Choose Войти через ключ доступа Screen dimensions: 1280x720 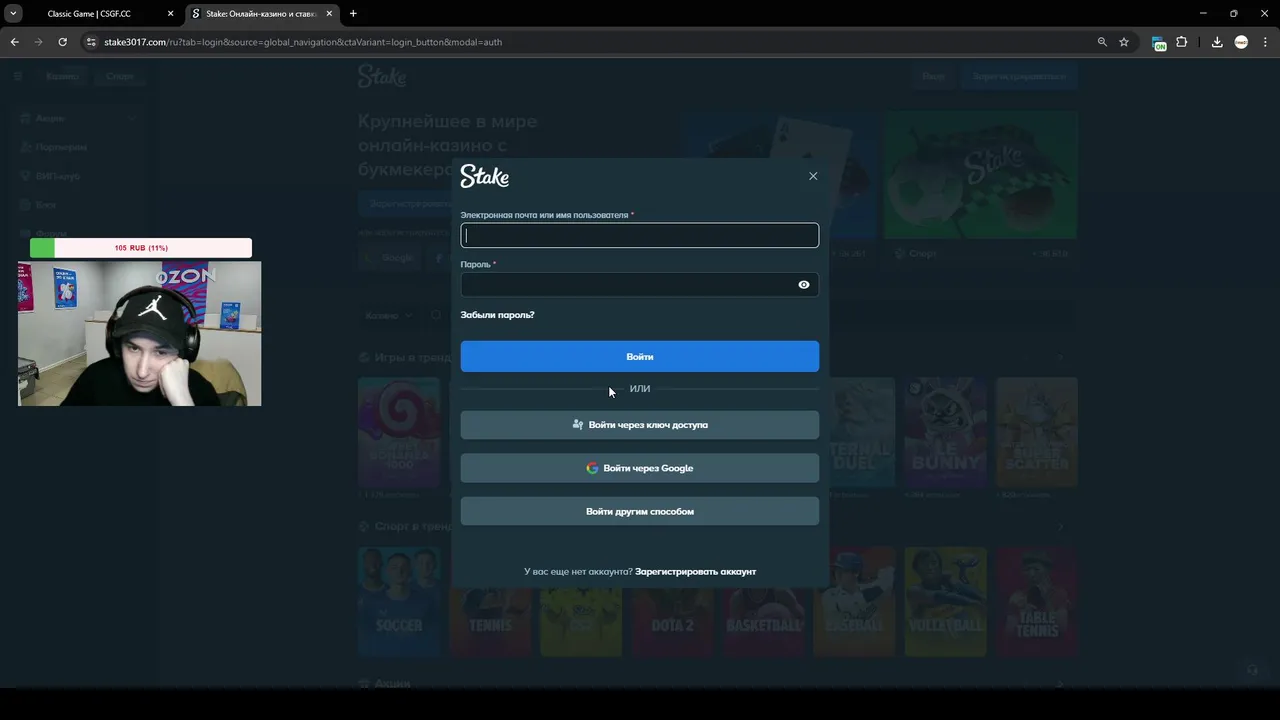pos(640,425)
